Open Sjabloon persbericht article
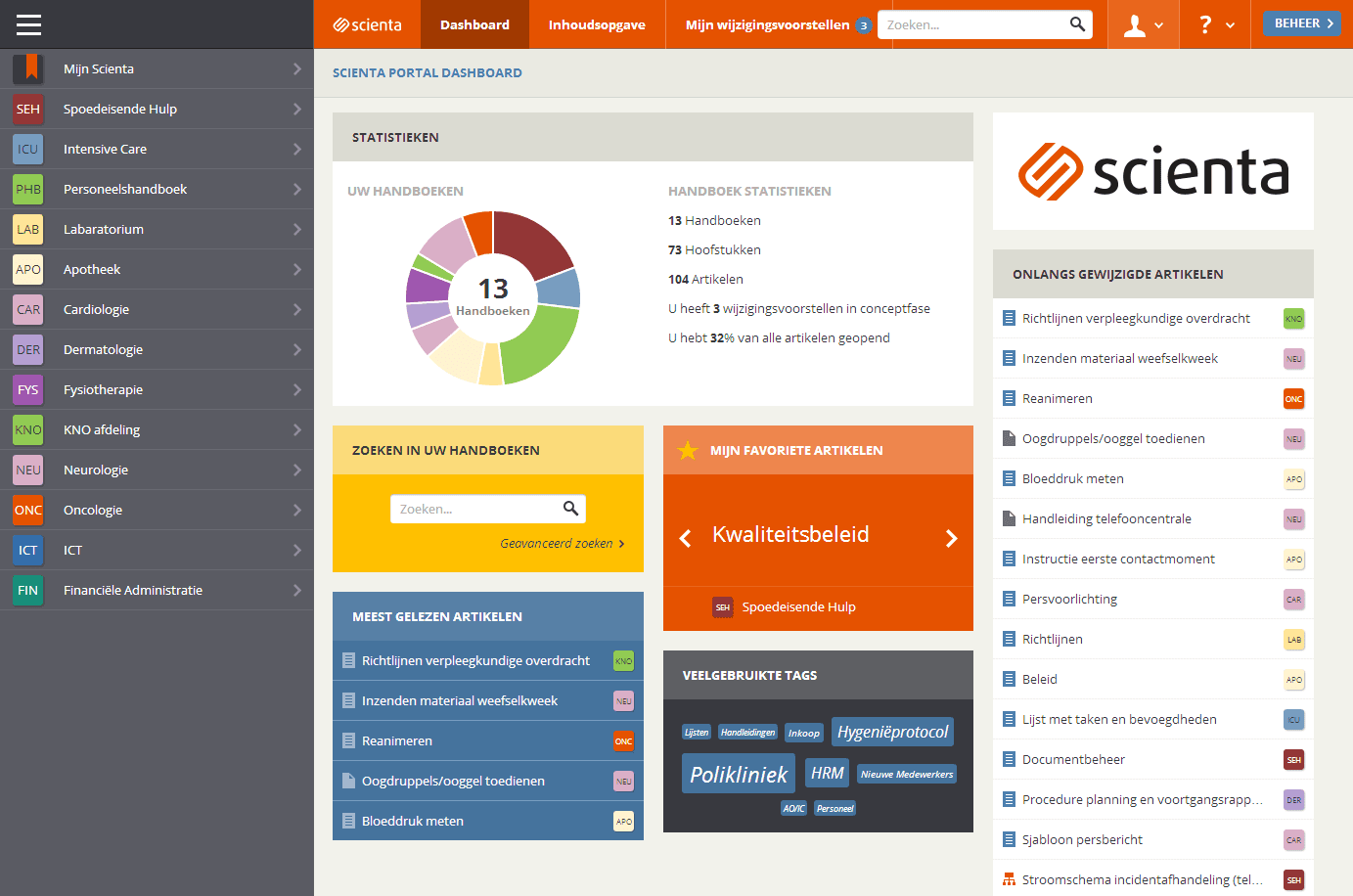1353x896 pixels. [x=1153, y=839]
